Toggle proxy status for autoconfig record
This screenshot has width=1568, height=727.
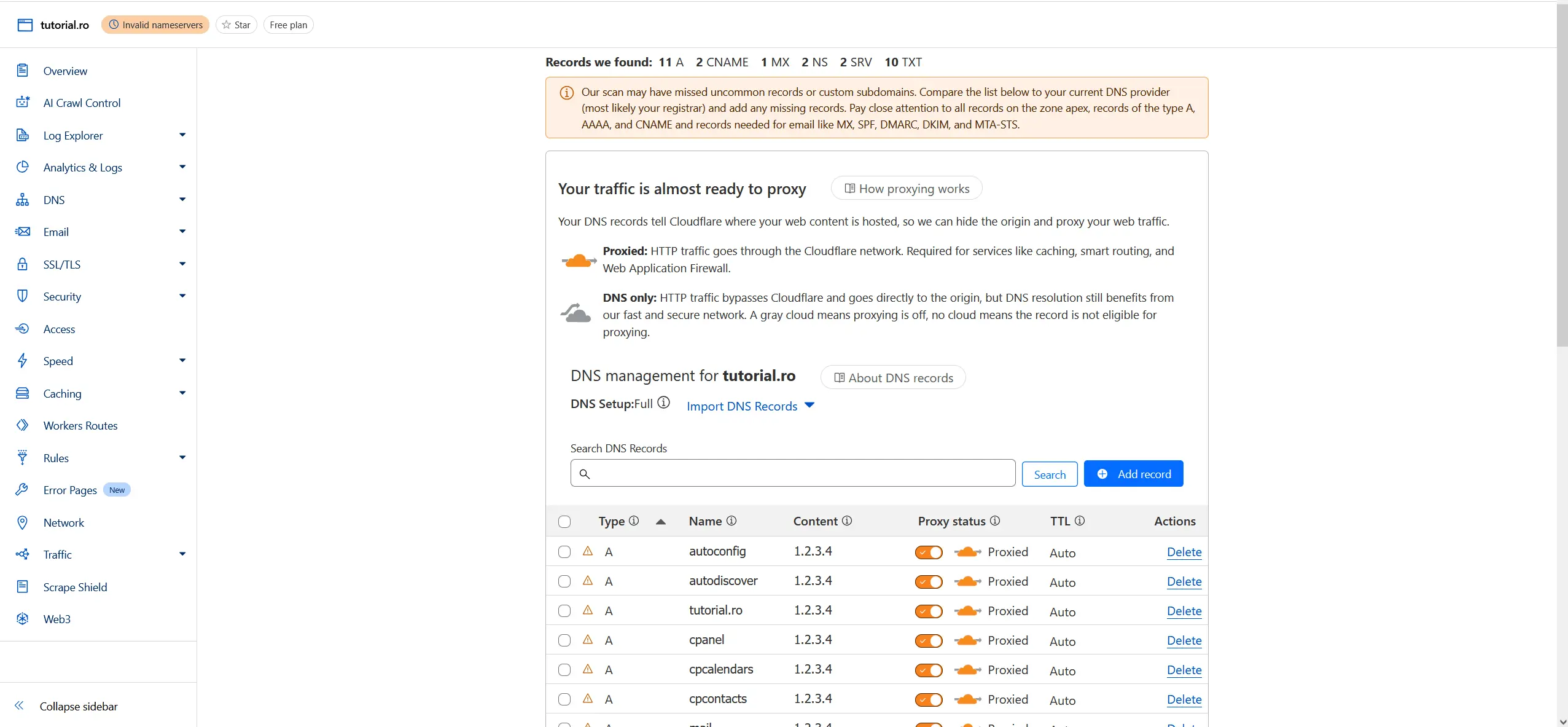coord(929,552)
